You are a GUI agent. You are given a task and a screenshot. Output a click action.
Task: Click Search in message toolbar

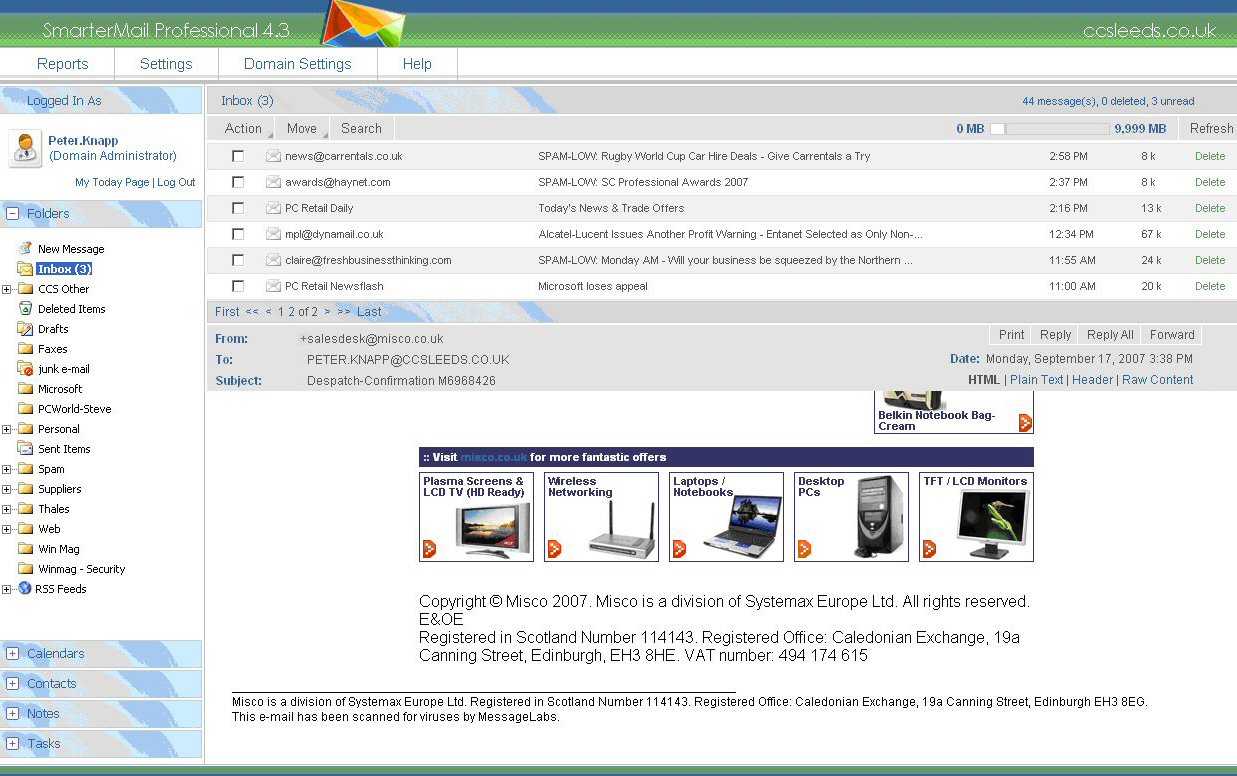(x=361, y=128)
